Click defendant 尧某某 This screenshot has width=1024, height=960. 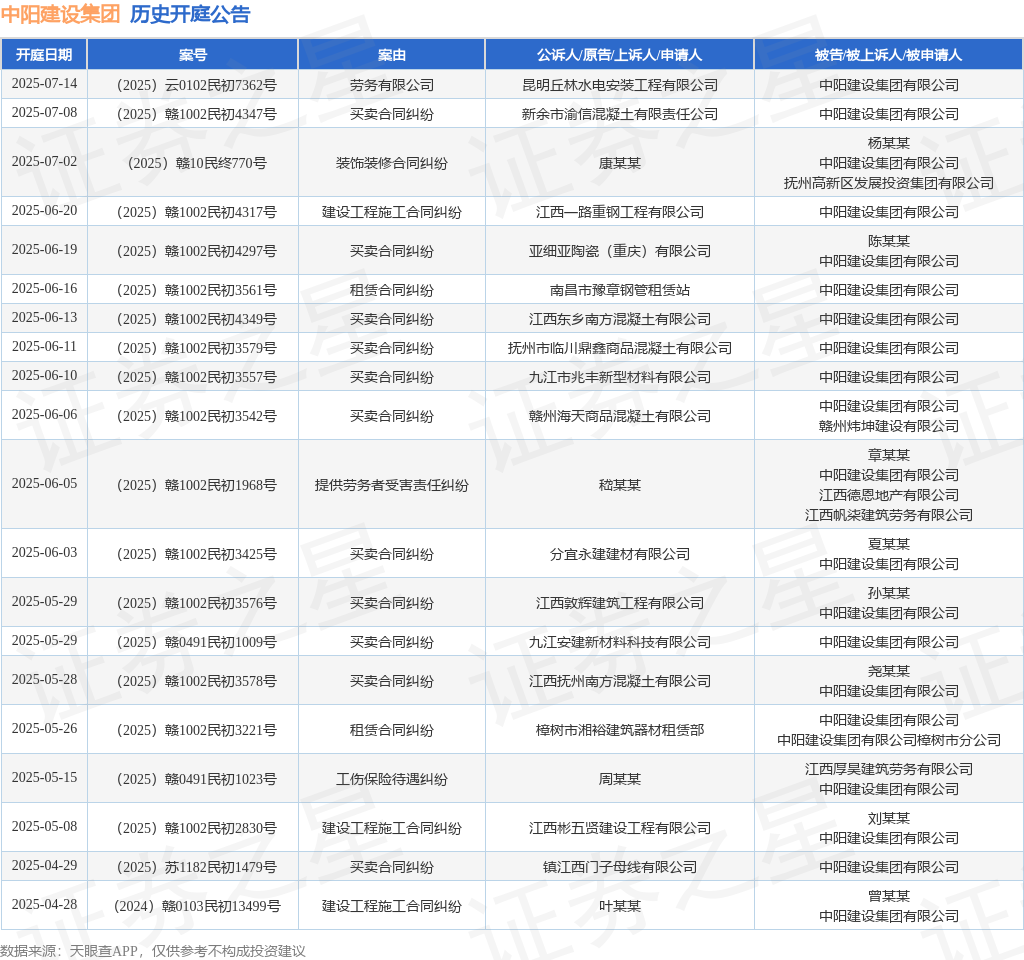coord(889,671)
